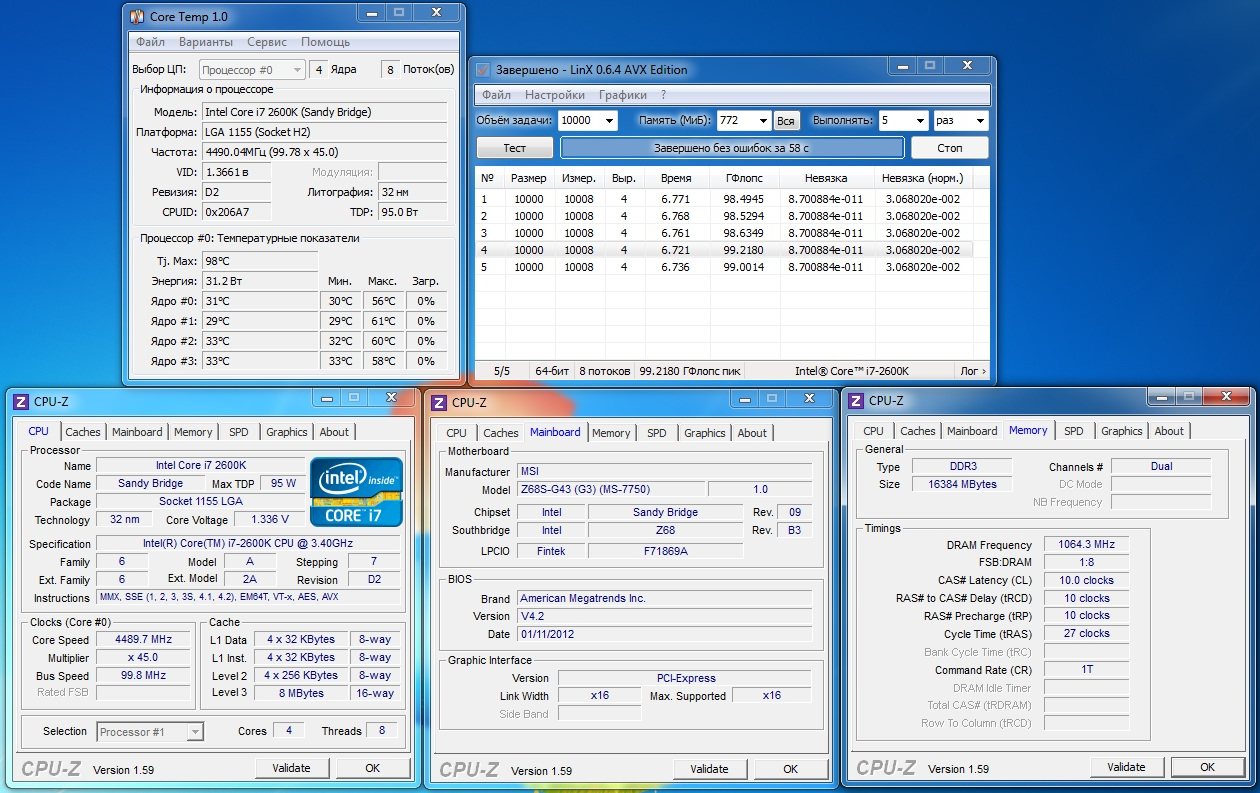This screenshot has height=793, width=1260.
Task: Switch to SPD tab in Memory CPU-Z window
Action: click(x=1073, y=431)
